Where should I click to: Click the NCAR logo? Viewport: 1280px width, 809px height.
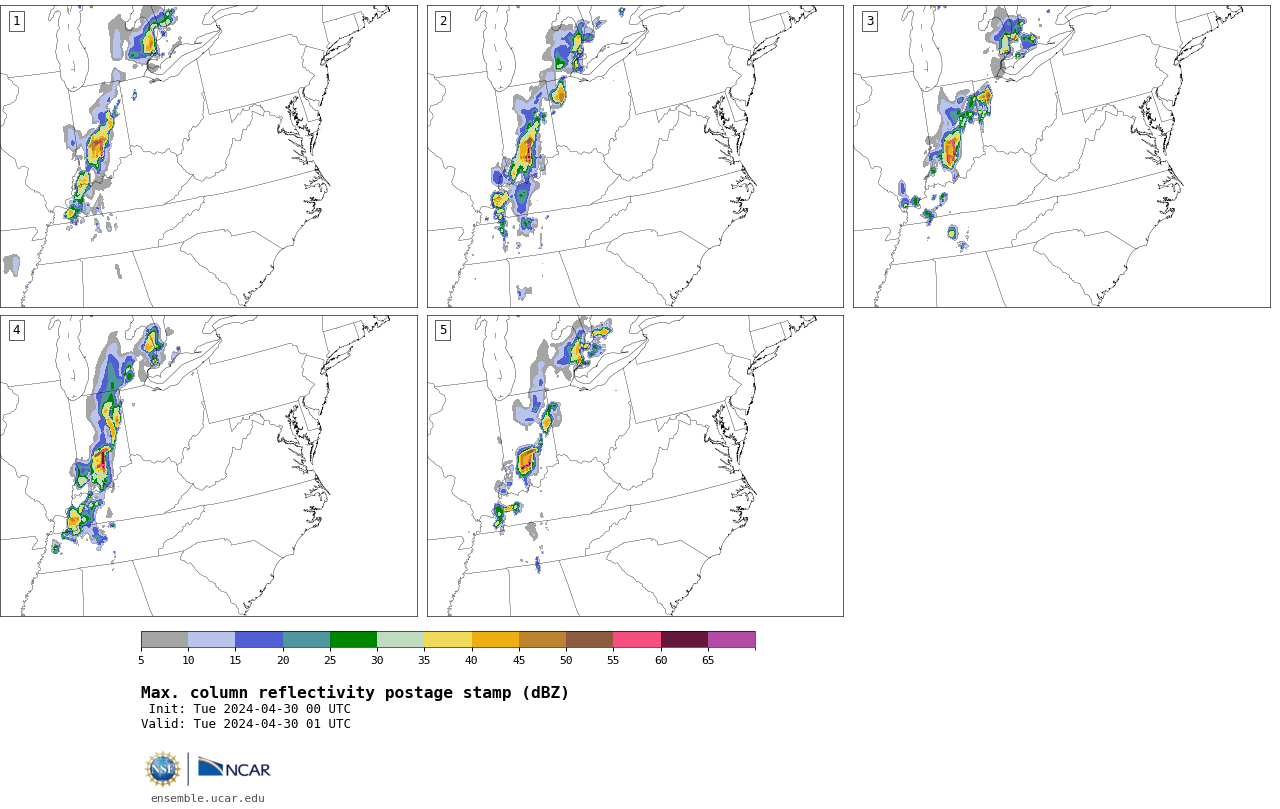[x=234, y=768]
